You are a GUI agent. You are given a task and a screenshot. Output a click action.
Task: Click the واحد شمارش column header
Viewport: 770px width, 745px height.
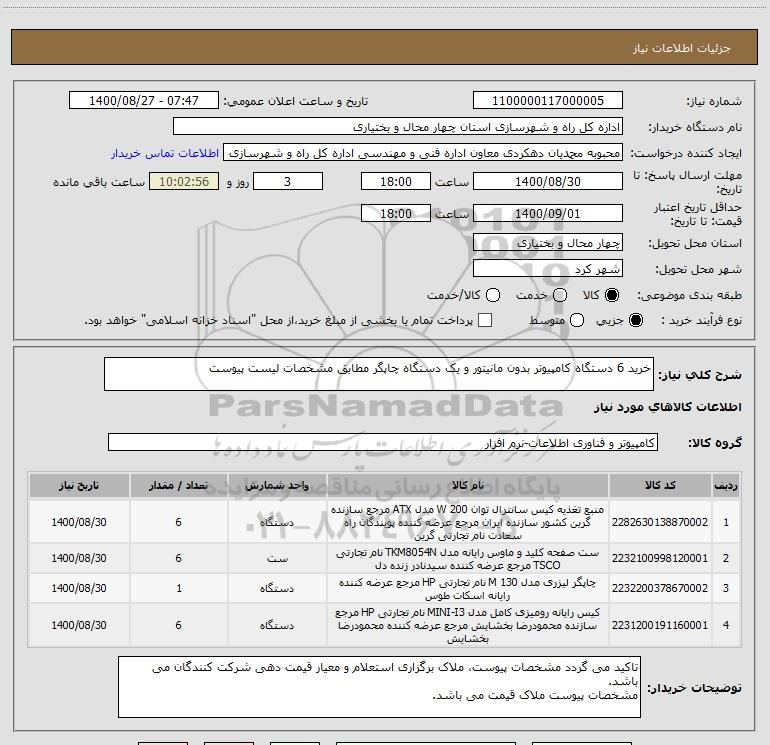(277, 485)
